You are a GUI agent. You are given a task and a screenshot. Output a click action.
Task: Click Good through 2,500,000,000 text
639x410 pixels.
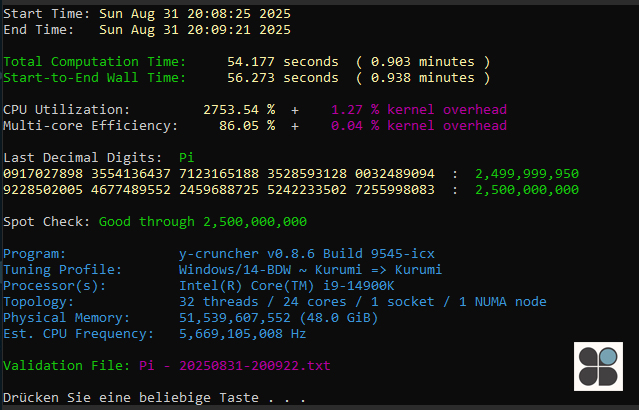pos(203,222)
